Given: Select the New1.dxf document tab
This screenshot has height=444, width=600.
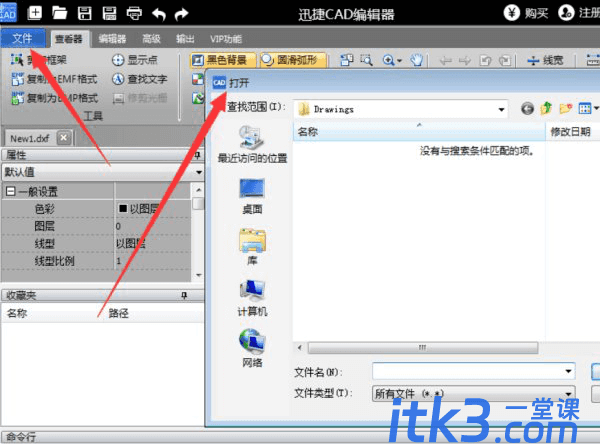Looking at the screenshot, I should (x=30, y=138).
